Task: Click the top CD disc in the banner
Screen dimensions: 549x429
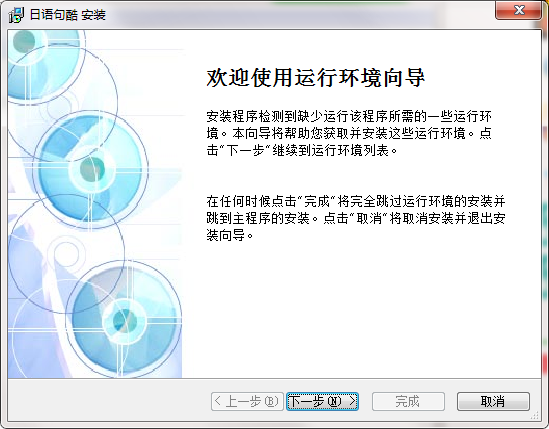Action: [x=44, y=65]
